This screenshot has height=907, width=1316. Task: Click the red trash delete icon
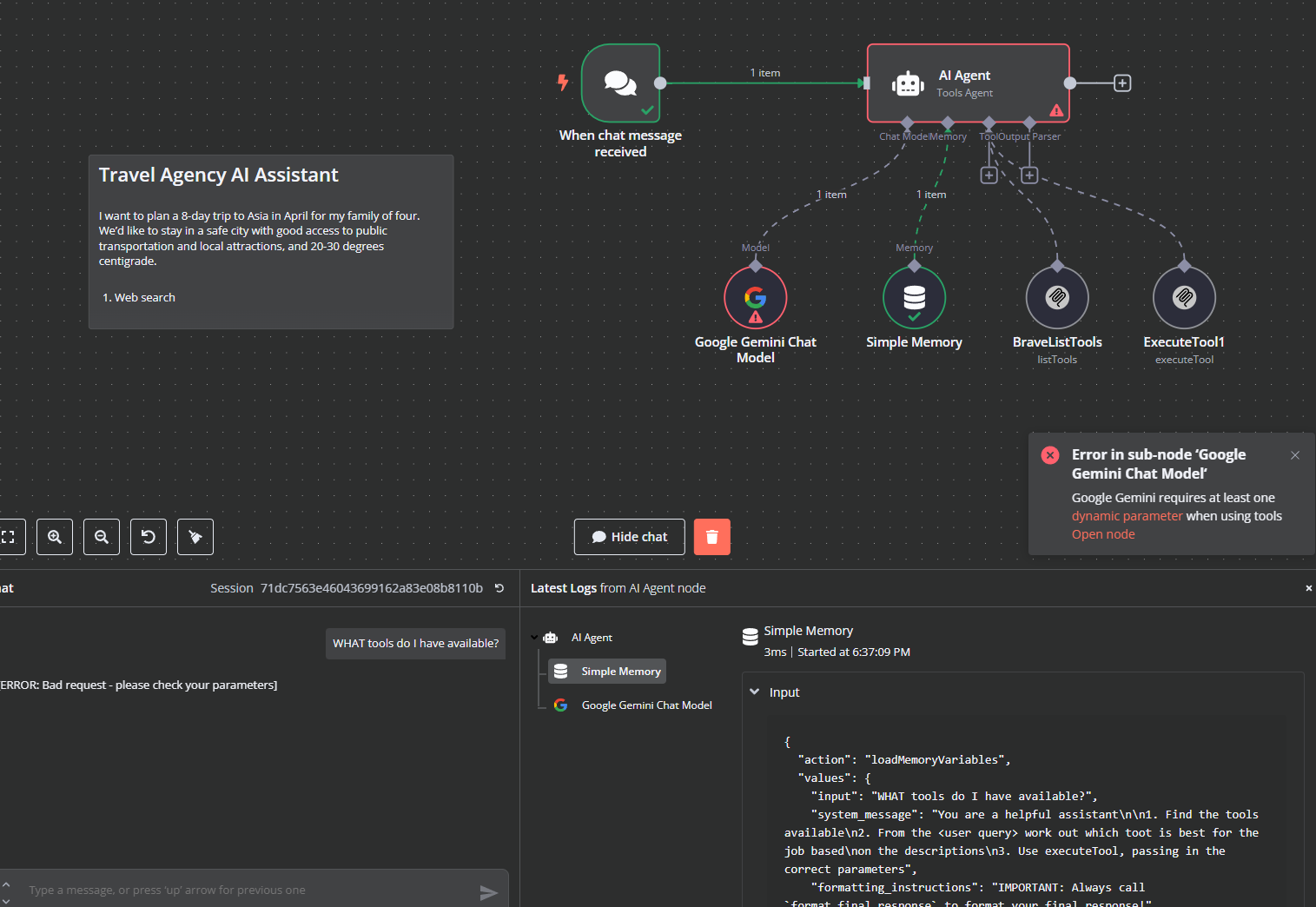[711, 536]
